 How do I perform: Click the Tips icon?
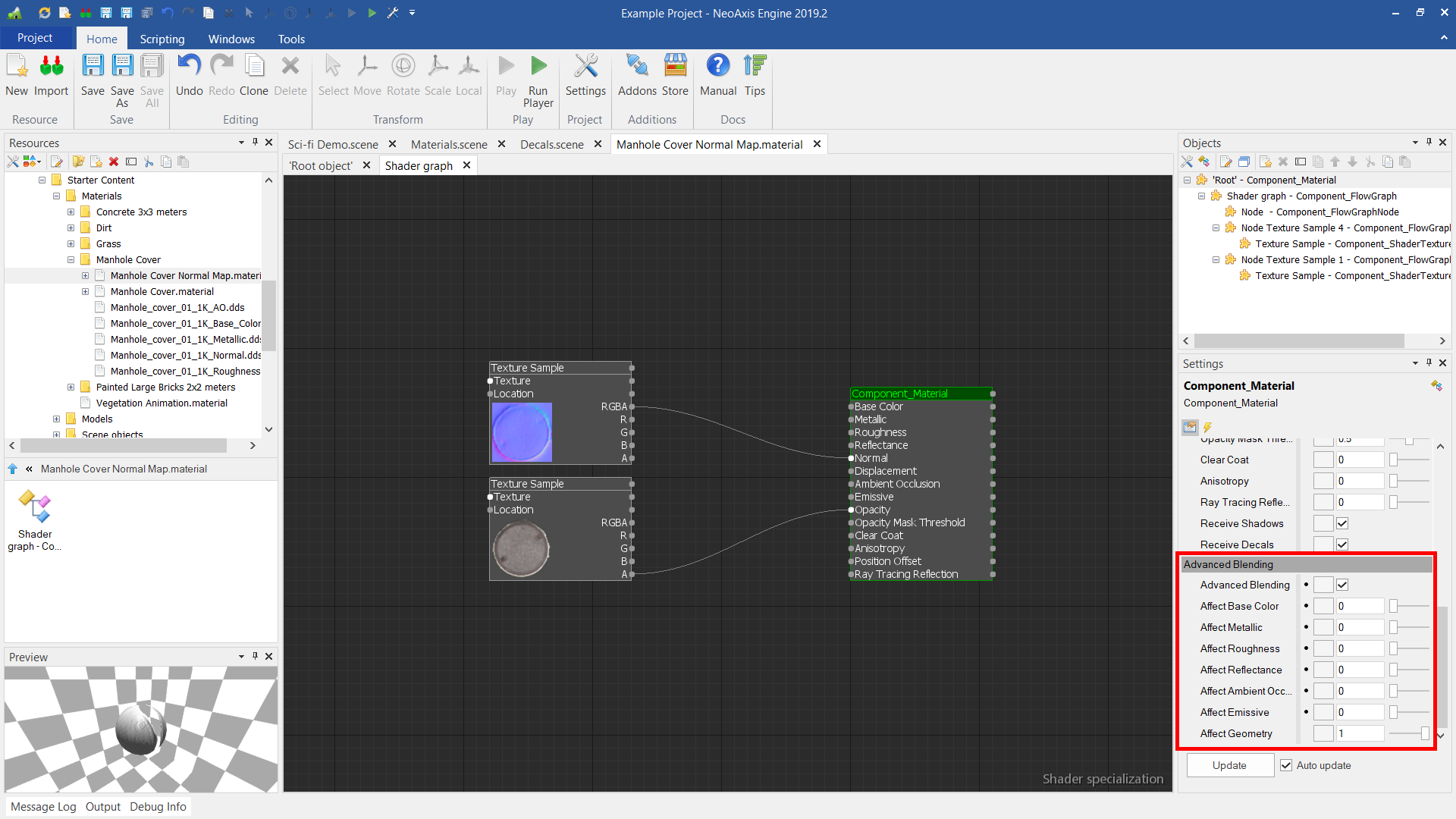(755, 67)
